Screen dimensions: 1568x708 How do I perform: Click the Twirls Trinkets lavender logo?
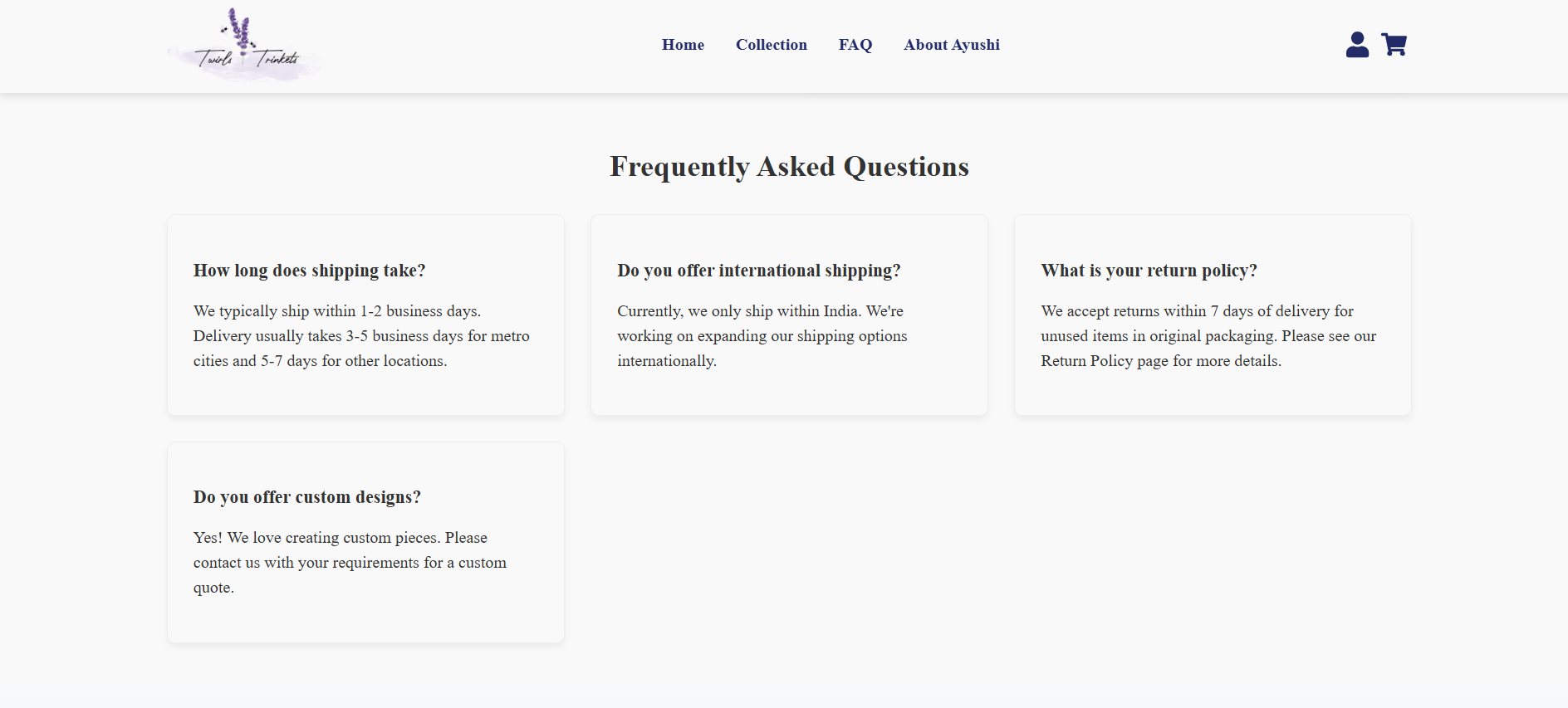[244, 46]
